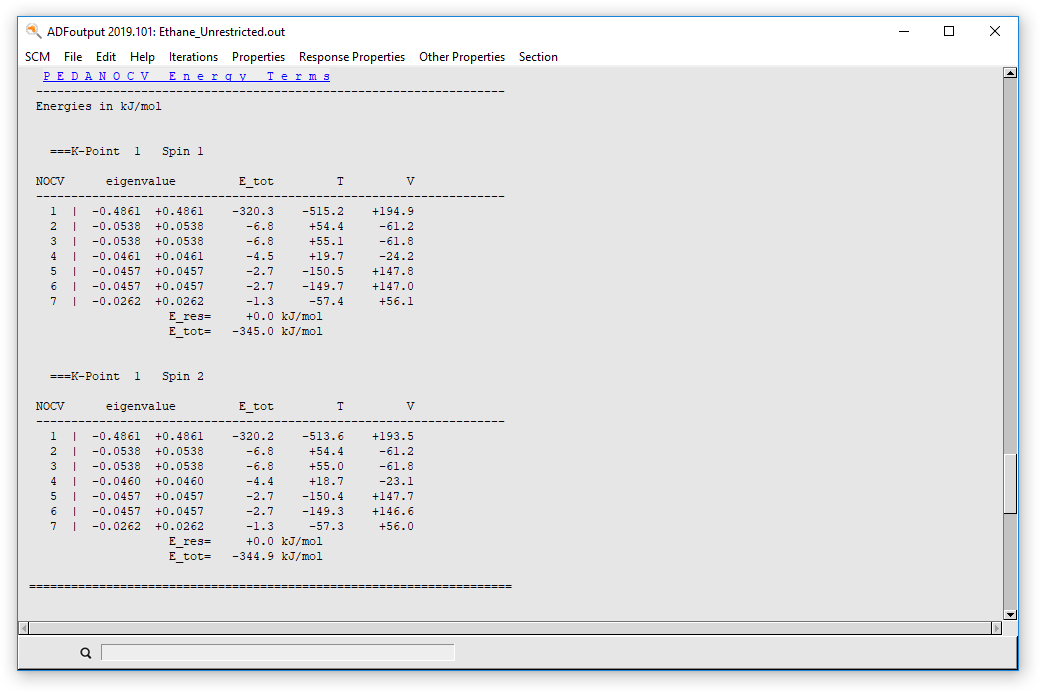Open the File menu
1040x693 pixels.
[x=72, y=57]
